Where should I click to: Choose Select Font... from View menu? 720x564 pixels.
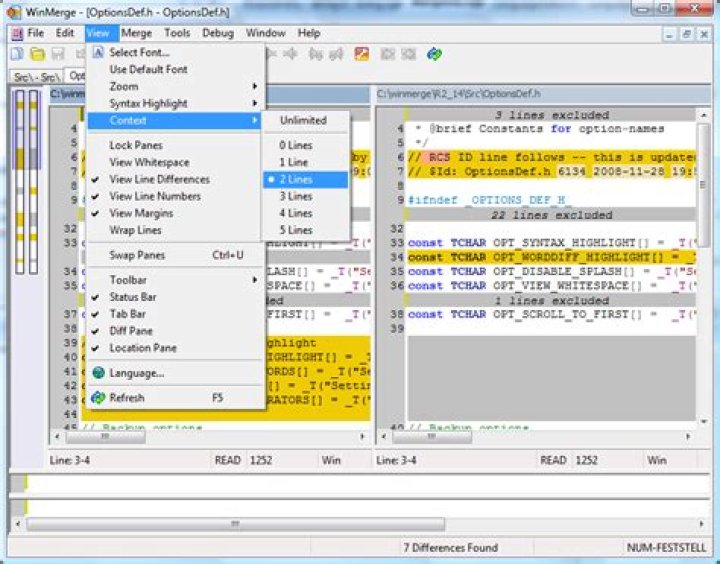click(x=173, y=52)
